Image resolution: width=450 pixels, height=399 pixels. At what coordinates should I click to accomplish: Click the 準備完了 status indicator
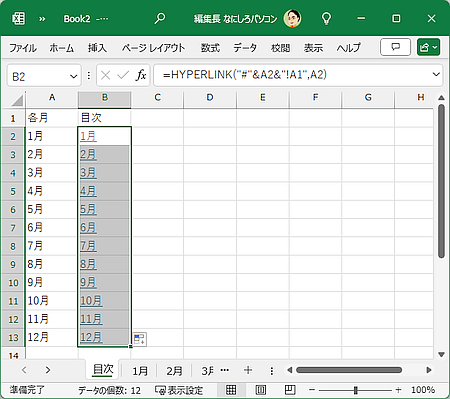(x=27, y=390)
